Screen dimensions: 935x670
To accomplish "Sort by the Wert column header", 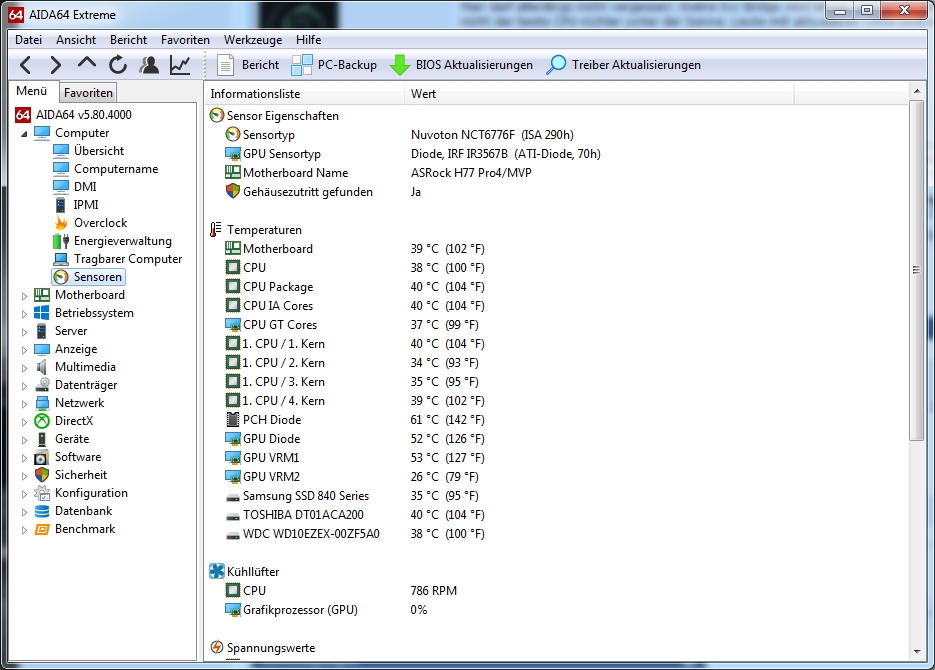I will [599, 94].
